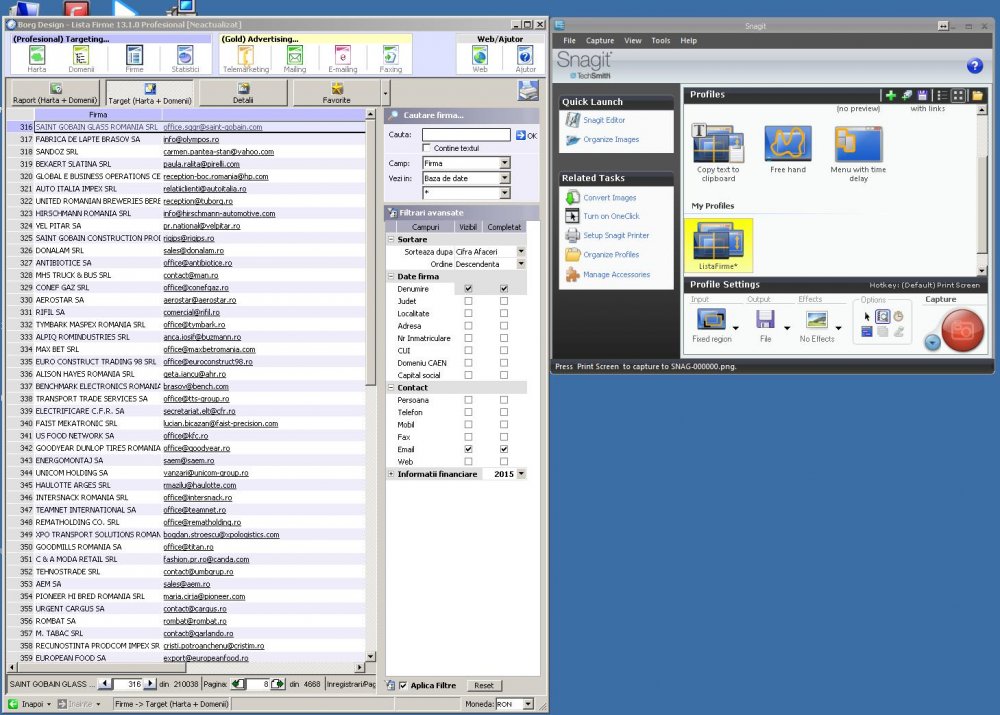Check the Localitate Vizibil checkbox

click(468, 313)
